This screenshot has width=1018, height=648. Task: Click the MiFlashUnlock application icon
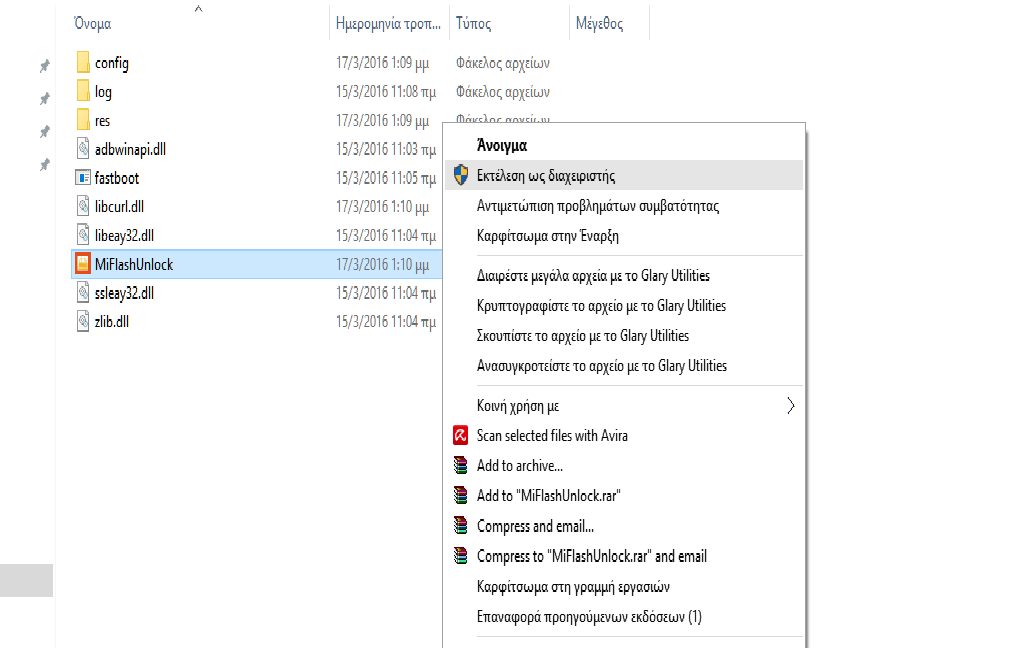(x=84, y=264)
